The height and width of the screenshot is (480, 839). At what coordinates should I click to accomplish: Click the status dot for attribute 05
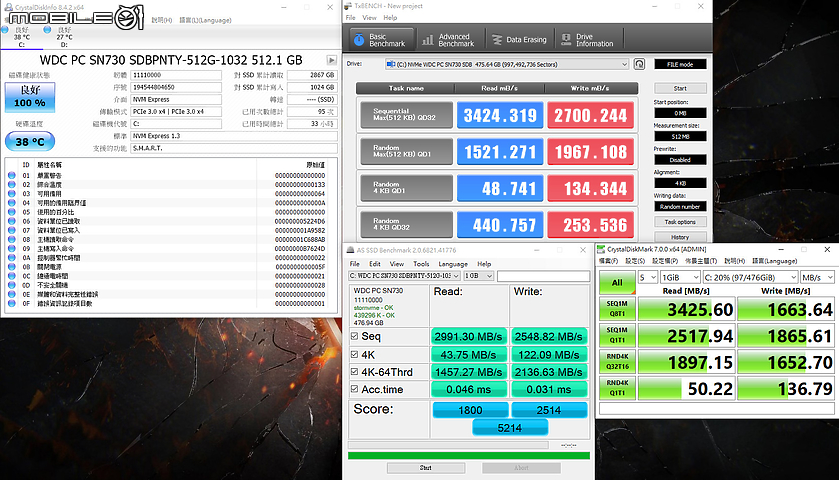coord(12,212)
